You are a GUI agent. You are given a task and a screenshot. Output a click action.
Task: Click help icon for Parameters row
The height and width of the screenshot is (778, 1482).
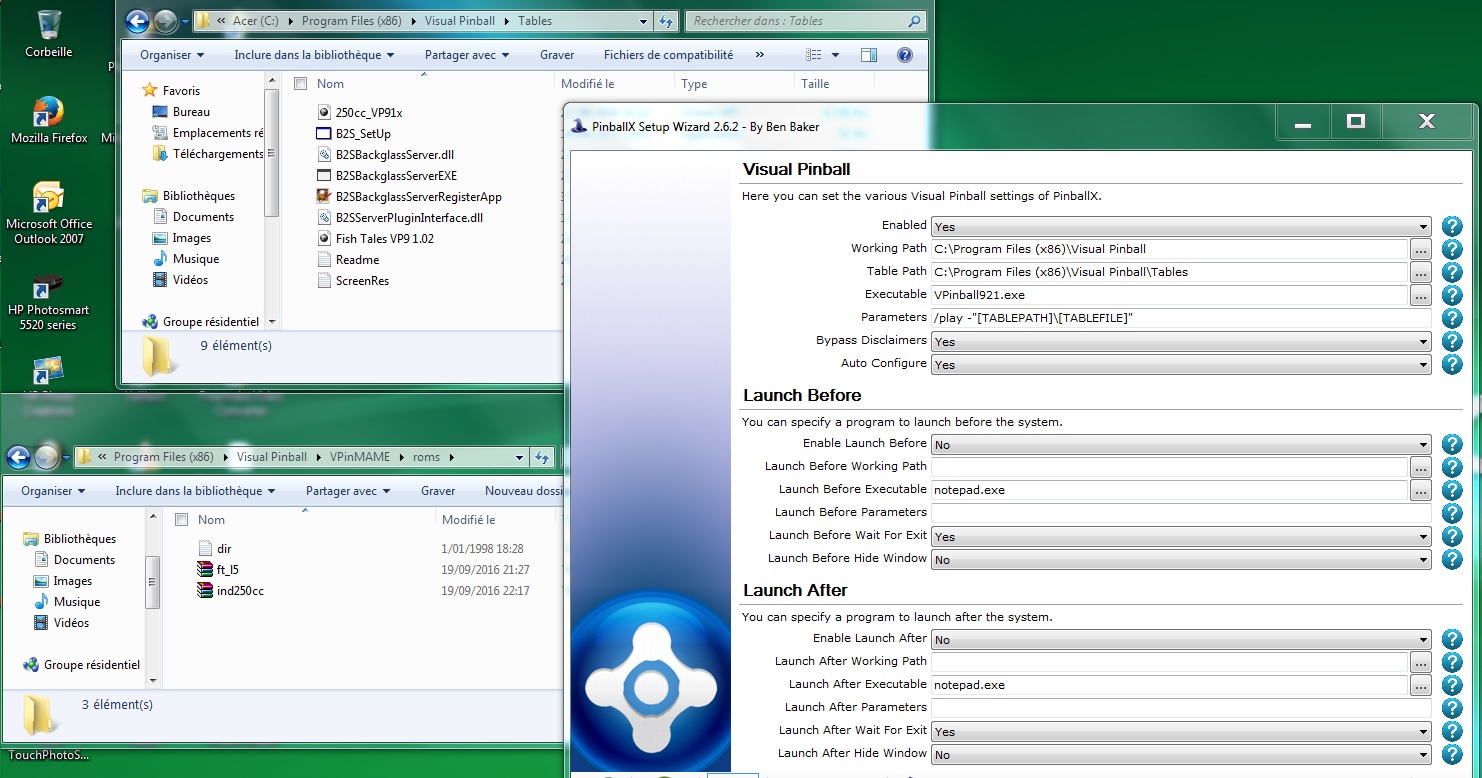point(1452,318)
